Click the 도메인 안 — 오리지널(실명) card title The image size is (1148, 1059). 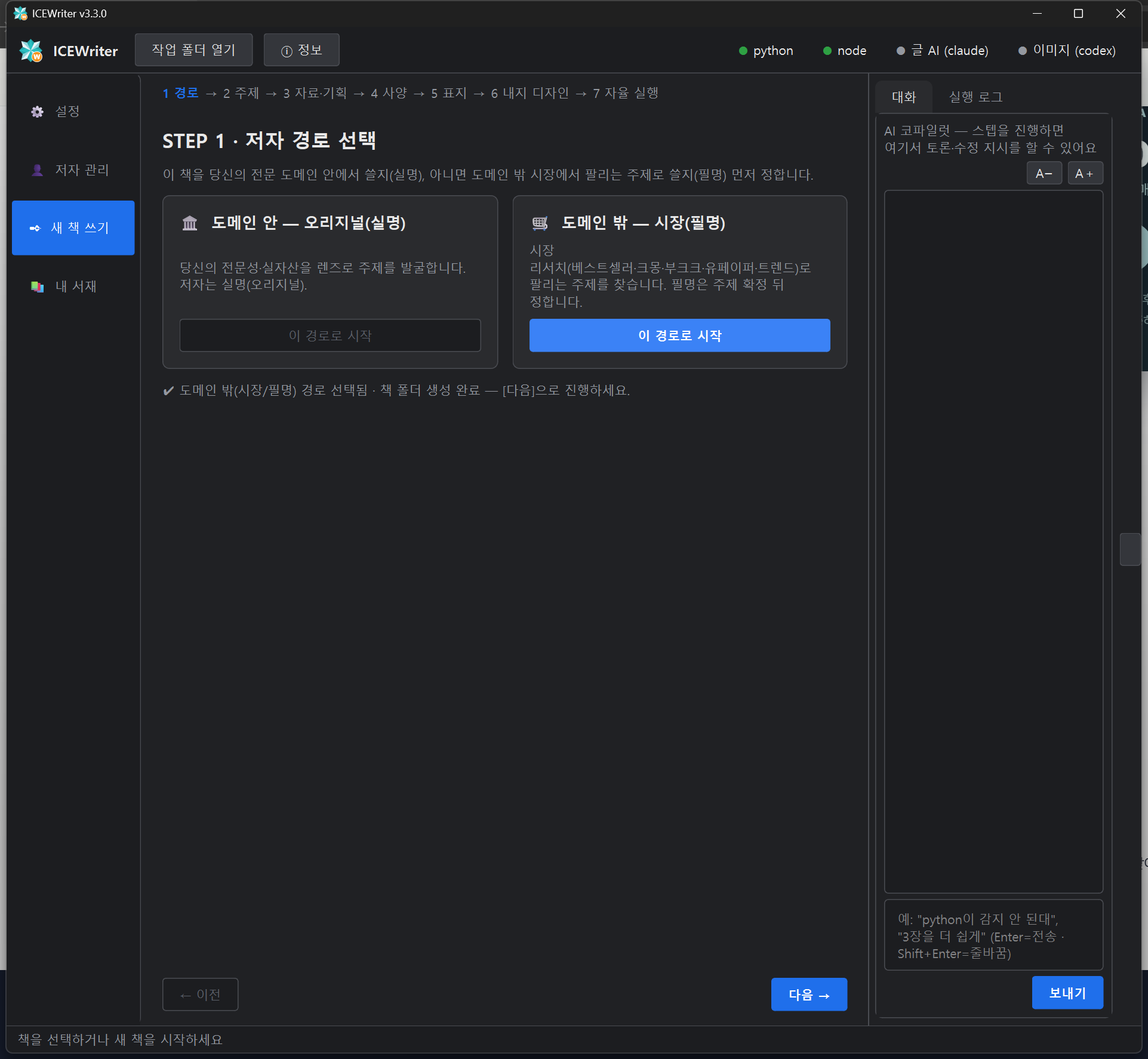pos(309,223)
